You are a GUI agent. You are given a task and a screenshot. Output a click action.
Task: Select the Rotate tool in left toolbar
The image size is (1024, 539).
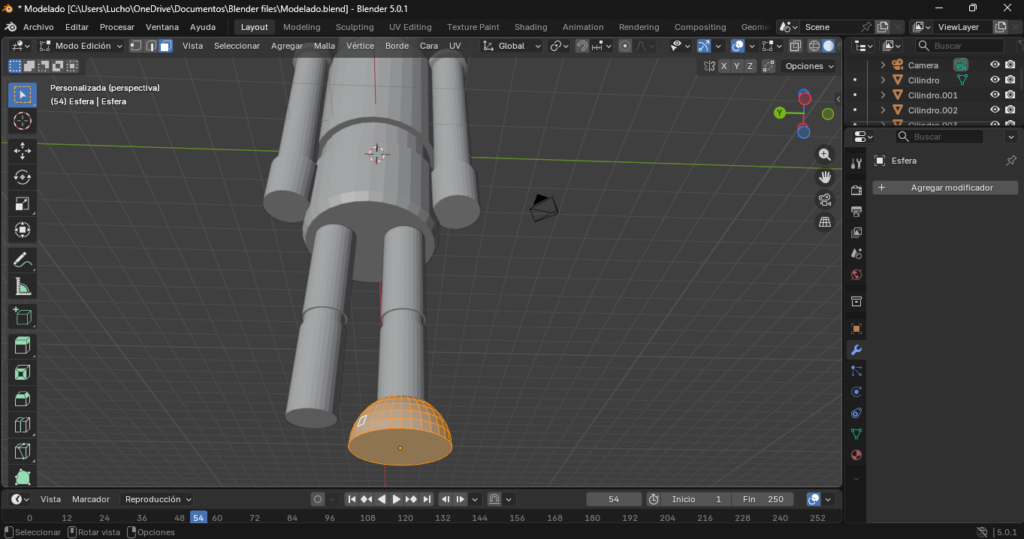(x=22, y=177)
